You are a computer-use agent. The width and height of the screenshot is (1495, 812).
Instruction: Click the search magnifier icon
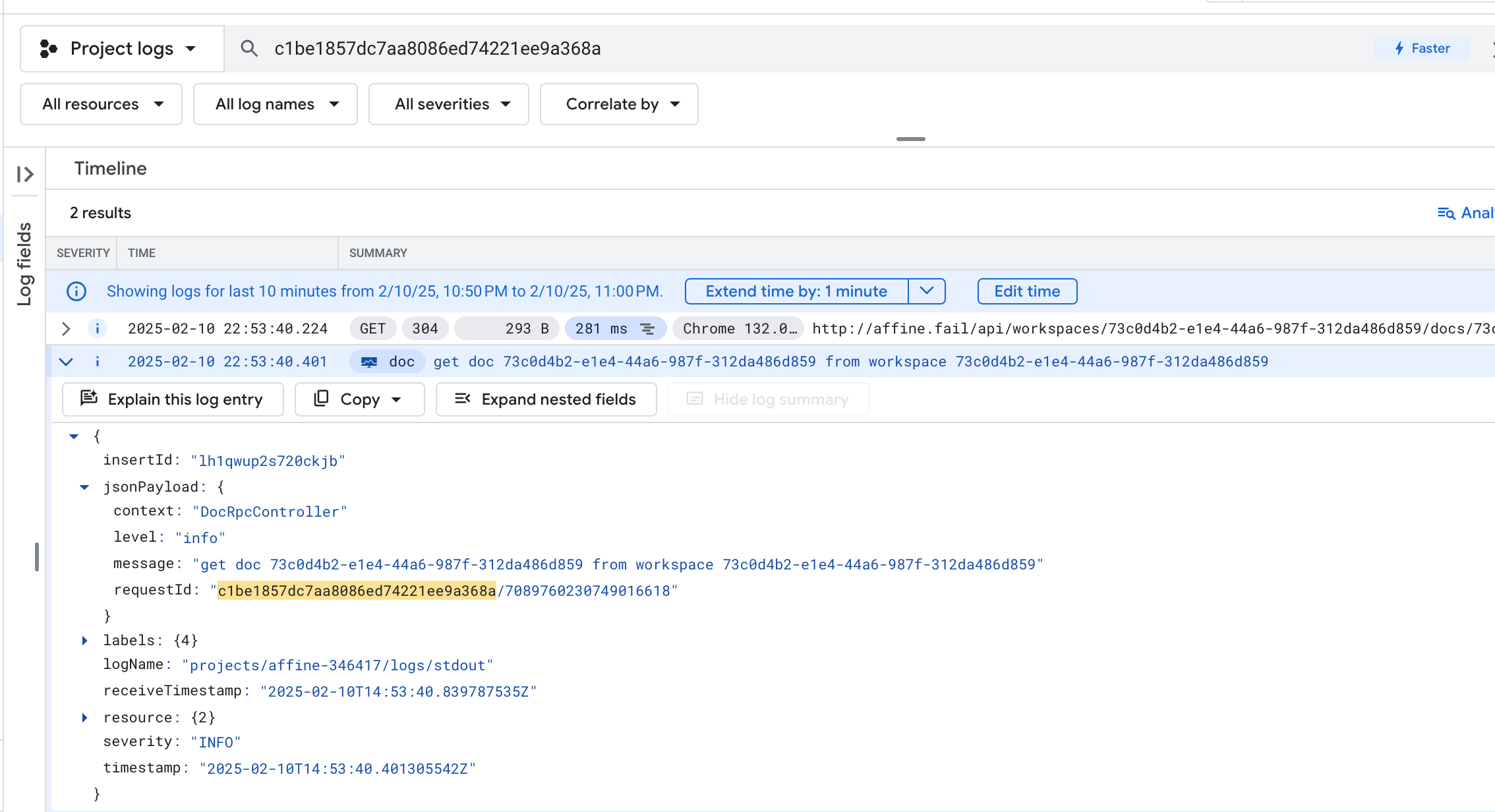click(249, 48)
